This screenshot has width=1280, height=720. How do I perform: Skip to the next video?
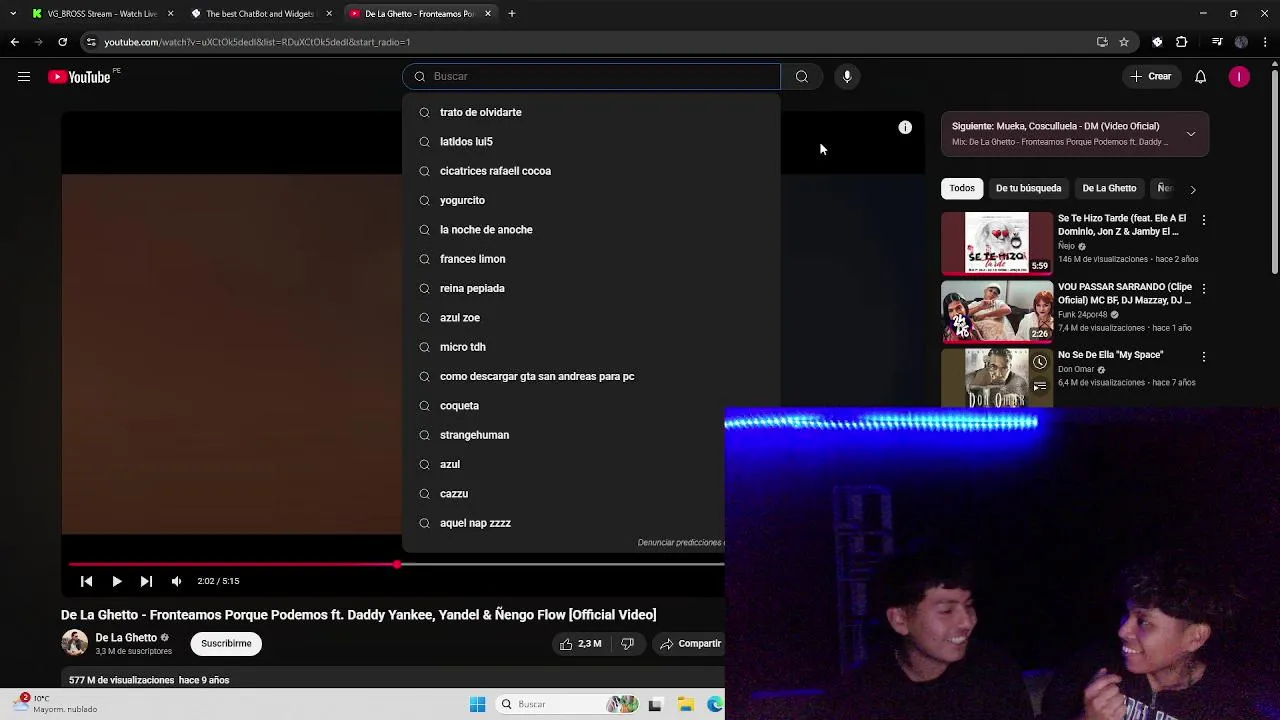[x=146, y=581]
